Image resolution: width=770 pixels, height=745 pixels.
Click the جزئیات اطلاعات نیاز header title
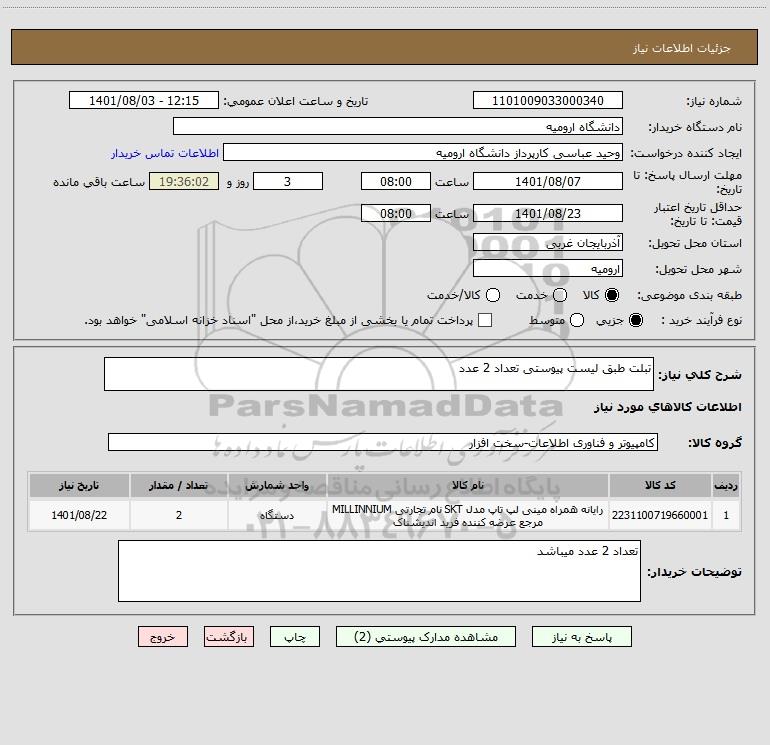pyautogui.click(x=682, y=48)
